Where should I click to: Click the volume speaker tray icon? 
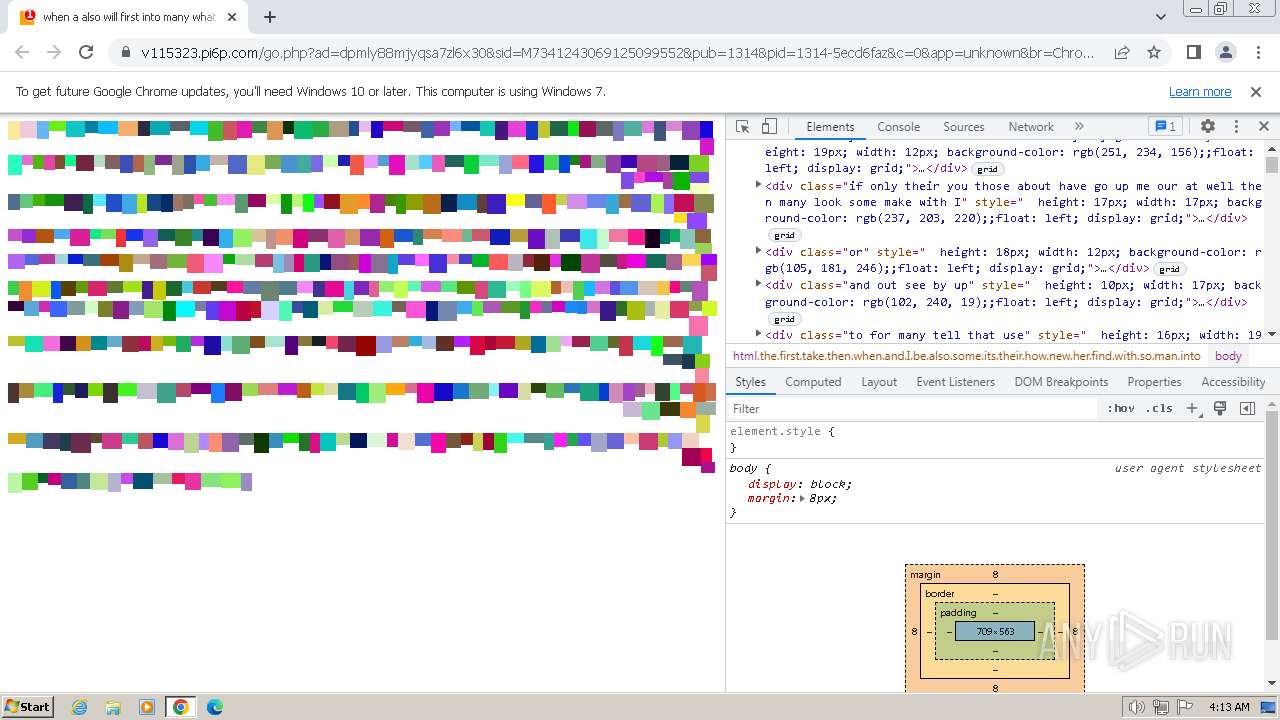[x=1136, y=707]
